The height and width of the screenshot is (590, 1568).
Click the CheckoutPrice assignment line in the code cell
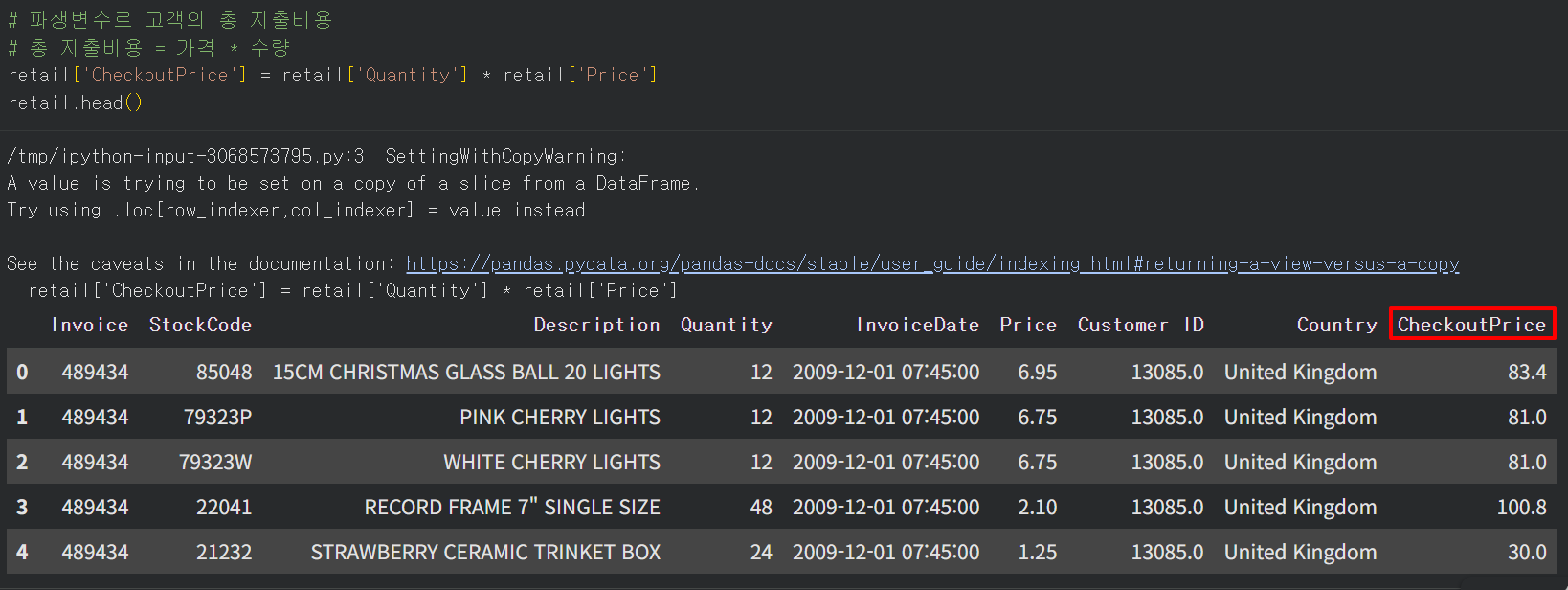(332, 75)
